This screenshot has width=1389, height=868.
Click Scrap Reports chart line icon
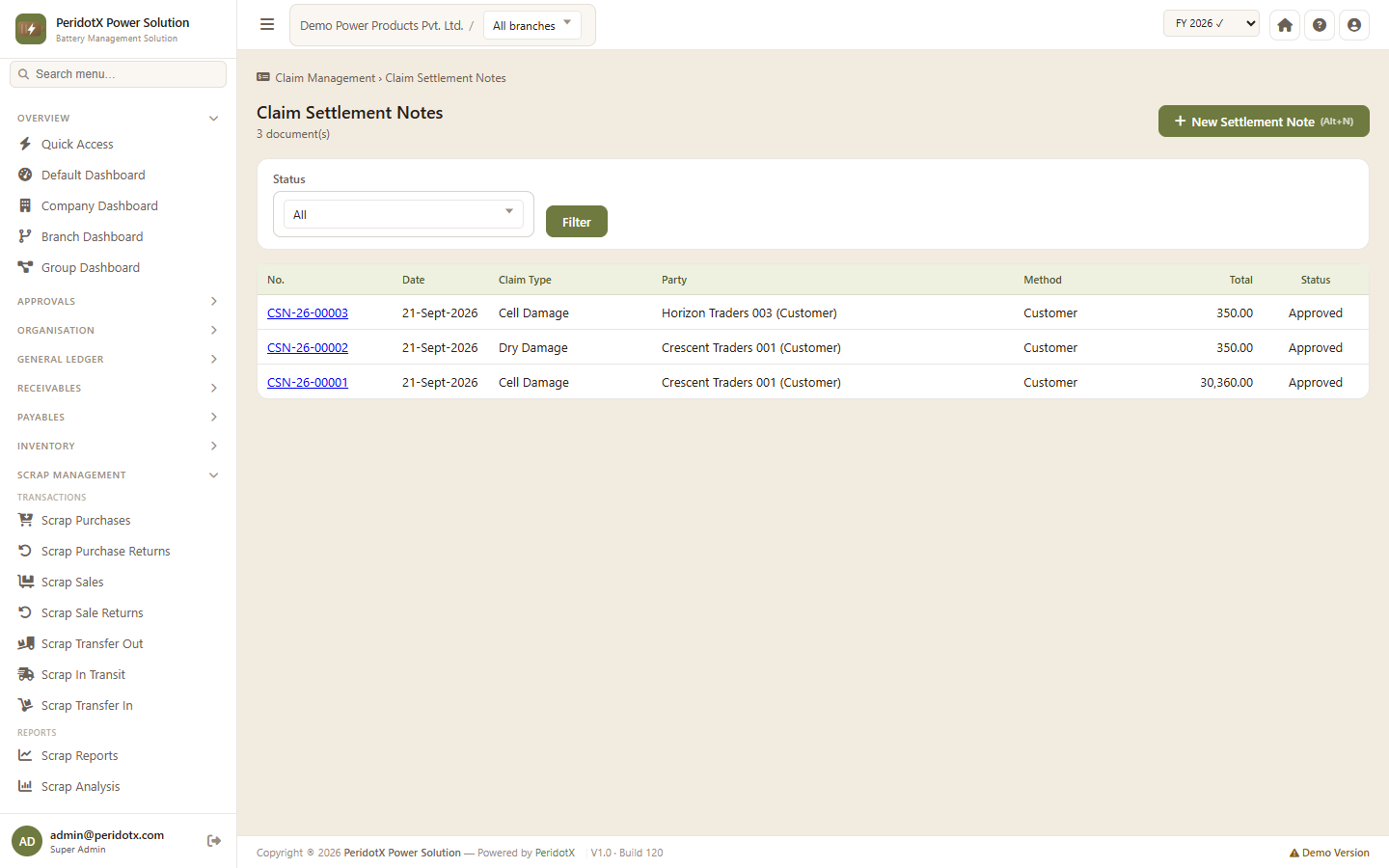tap(25, 755)
